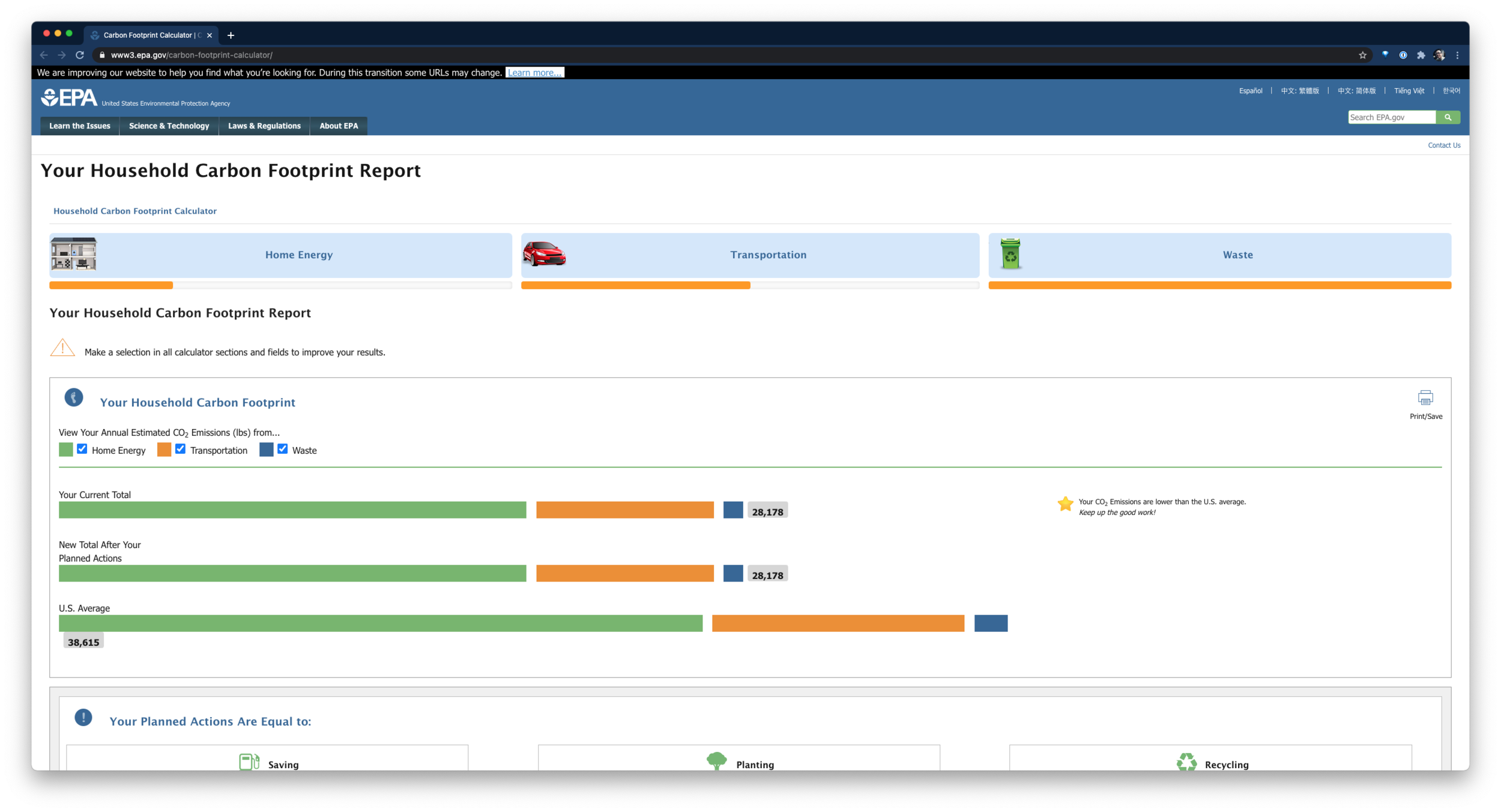The width and height of the screenshot is (1501, 812).
Task: Reload the page using refresh icon
Action: 80,55
